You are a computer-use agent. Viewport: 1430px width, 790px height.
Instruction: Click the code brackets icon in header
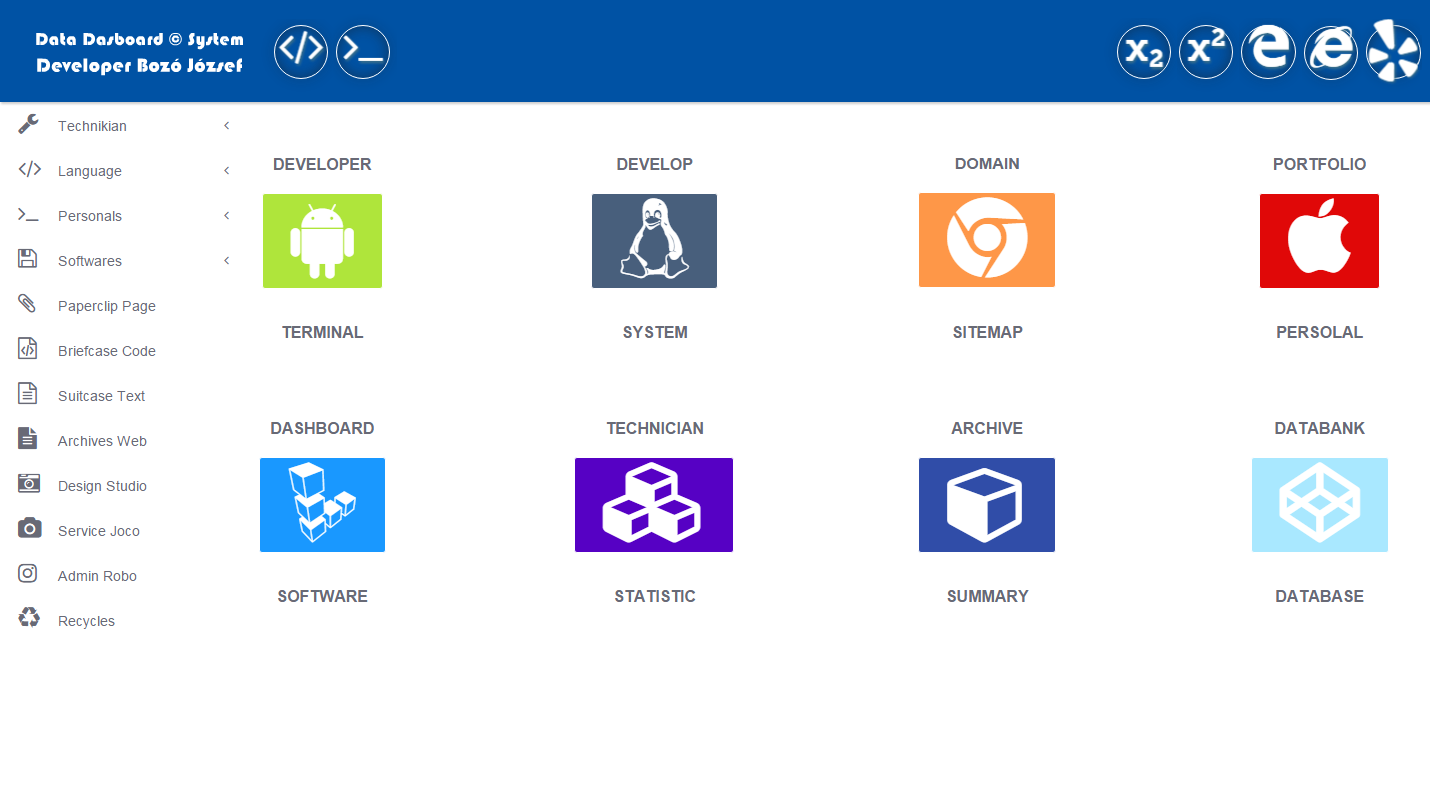[x=301, y=52]
